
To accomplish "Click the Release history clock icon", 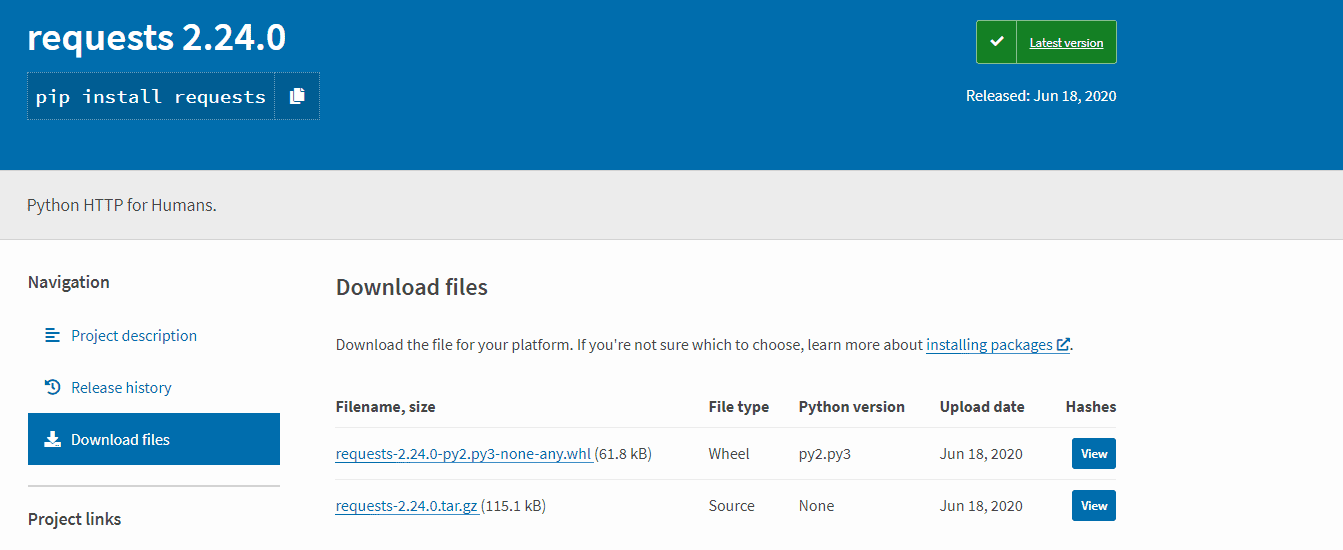I will (53, 387).
